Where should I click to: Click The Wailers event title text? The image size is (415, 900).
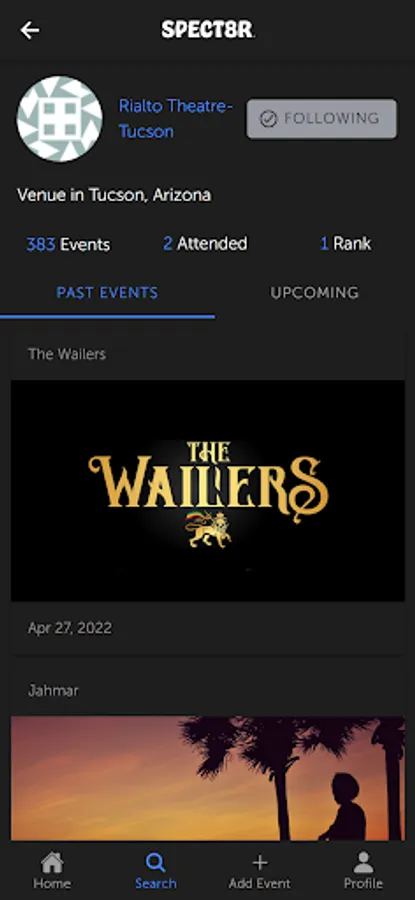click(x=67, y=354)
